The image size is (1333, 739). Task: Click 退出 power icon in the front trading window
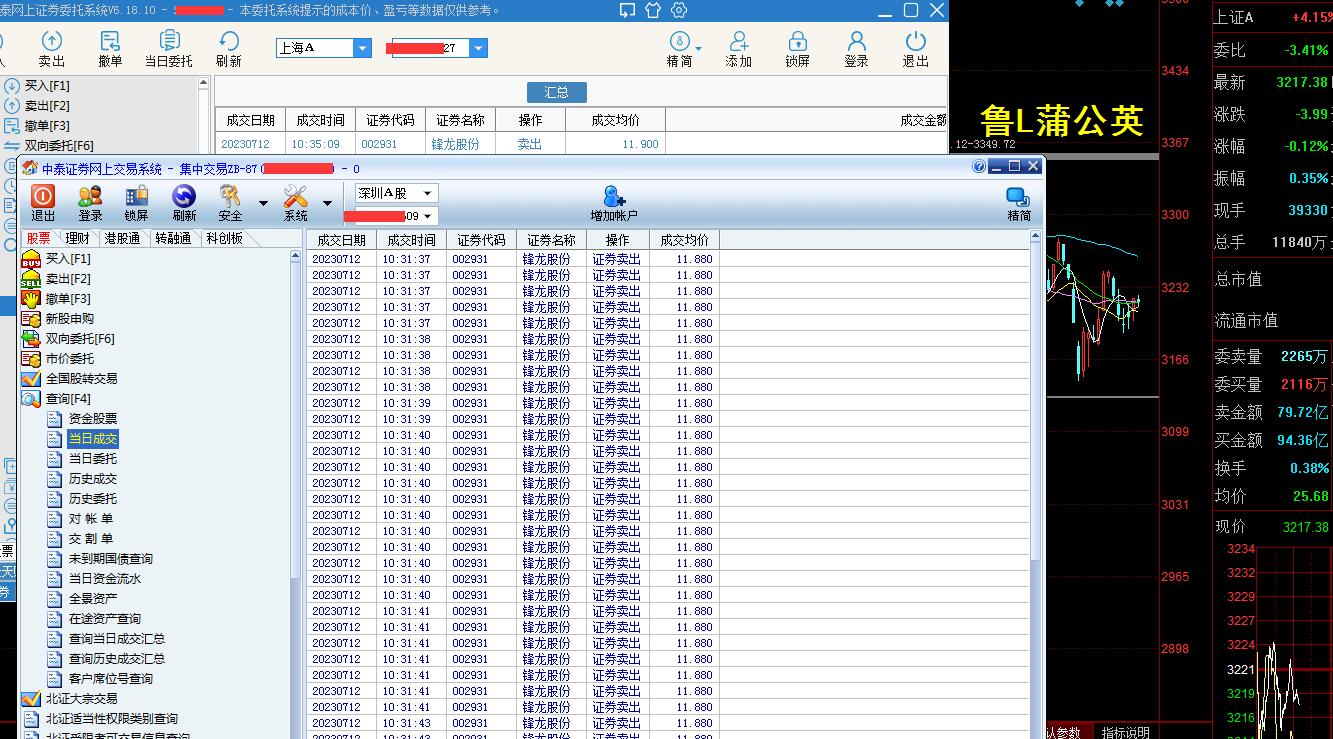point(43,203)
